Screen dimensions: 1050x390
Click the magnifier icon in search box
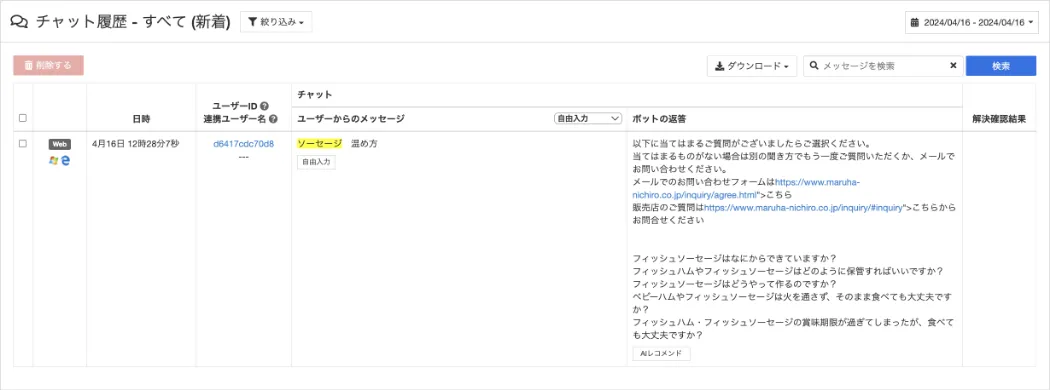[x=814, y=66]
